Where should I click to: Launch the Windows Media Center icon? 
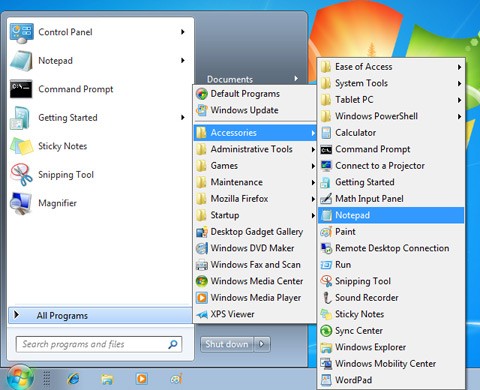click(x=202, y=281)
